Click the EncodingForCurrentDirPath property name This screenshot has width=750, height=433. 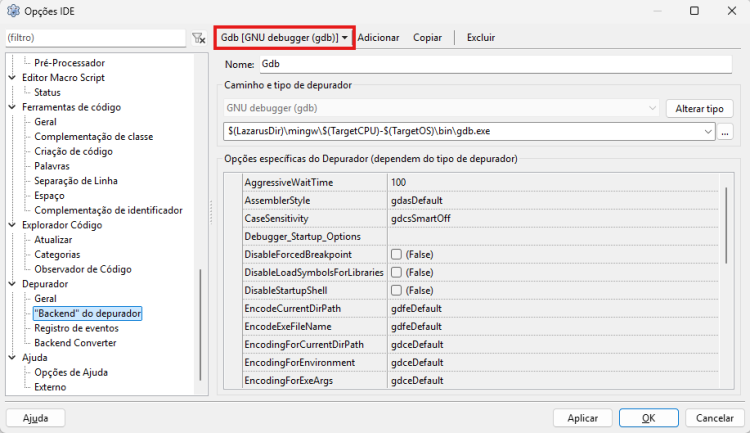(304, 344)
